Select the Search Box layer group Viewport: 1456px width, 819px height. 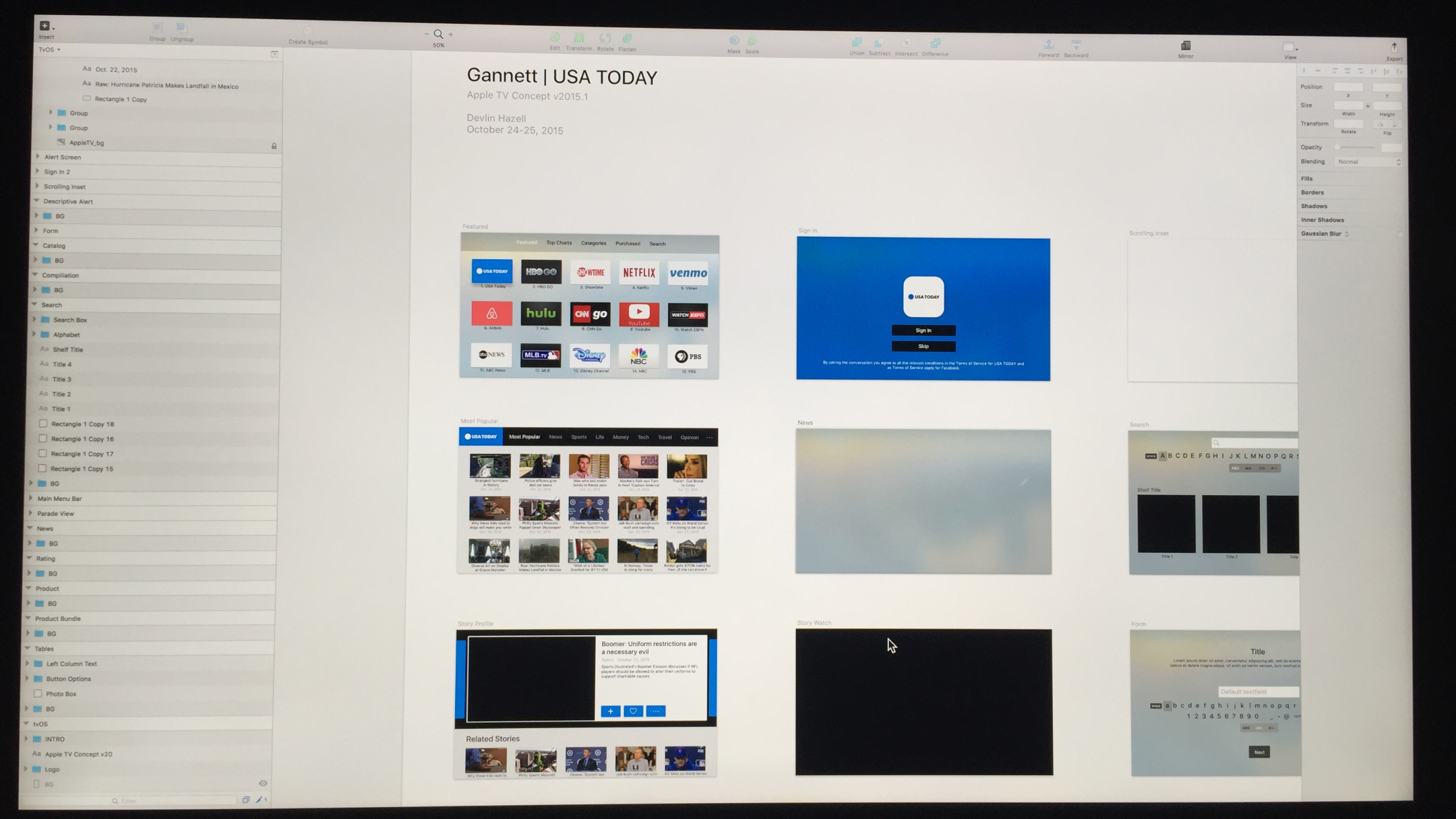click(x=70, y=320)
